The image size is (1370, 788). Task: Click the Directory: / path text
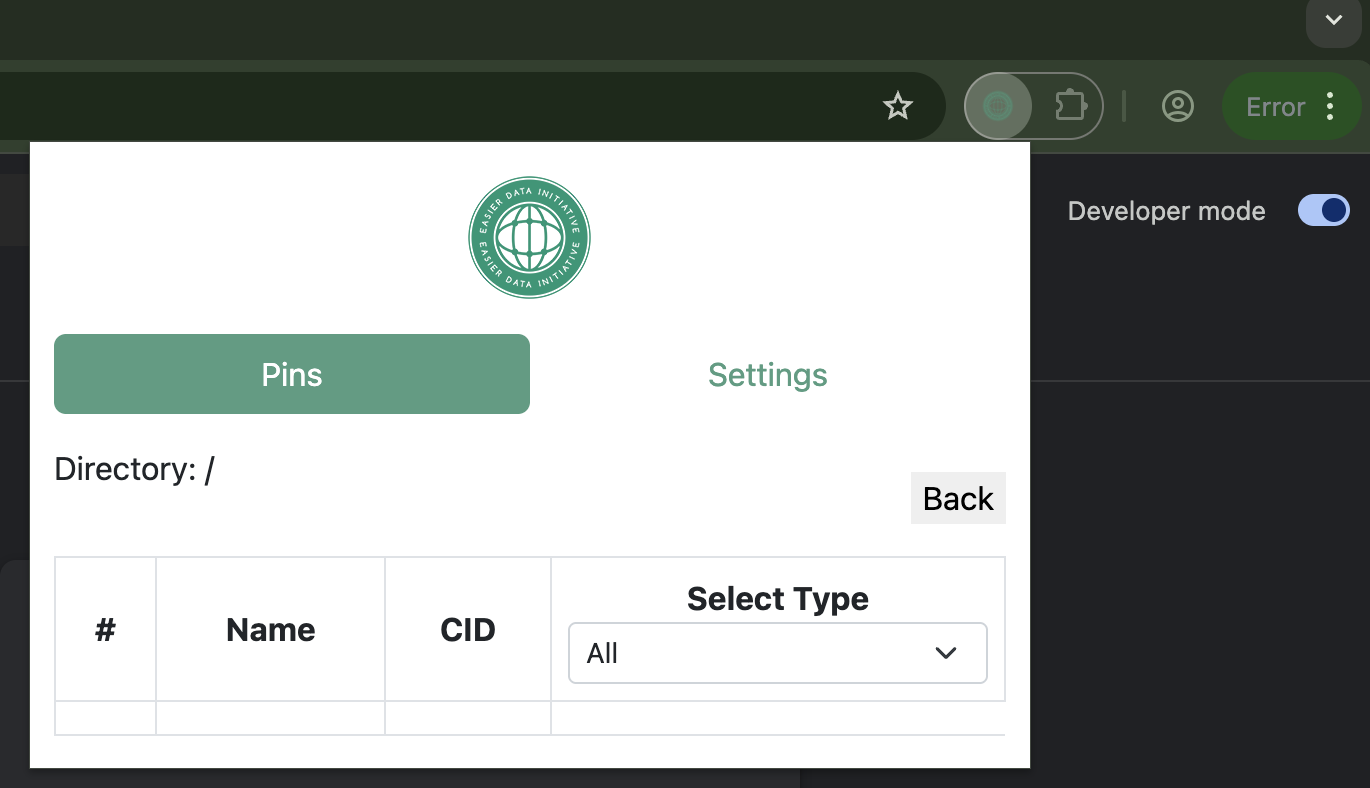pos(135,469)
